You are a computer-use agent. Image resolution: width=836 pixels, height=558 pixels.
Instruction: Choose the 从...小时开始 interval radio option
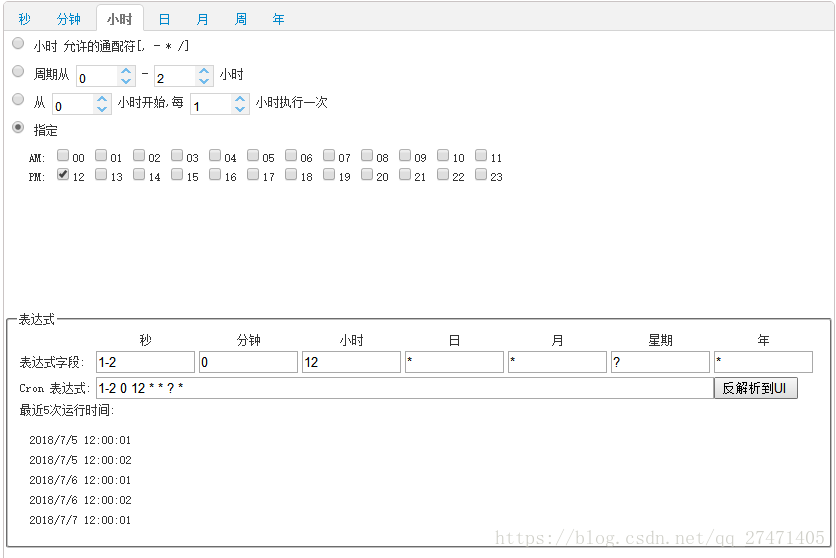click(x=18, y=99)
